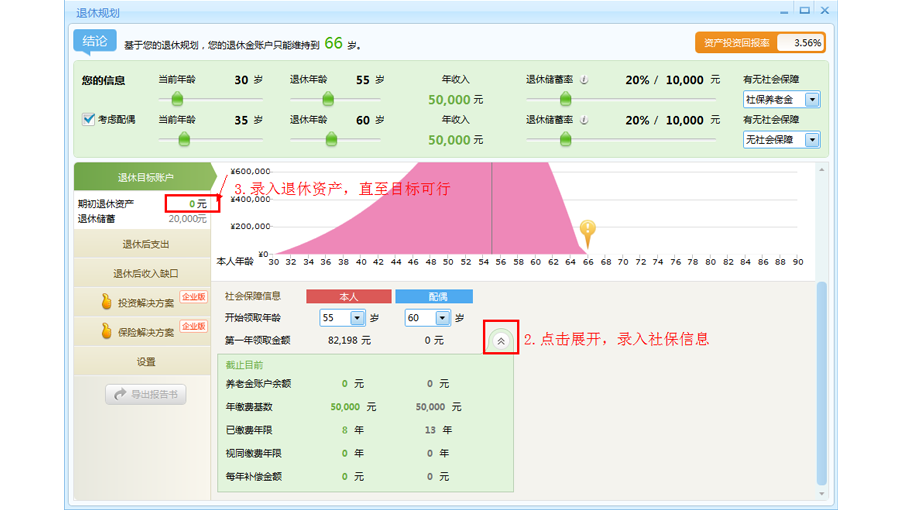Select the 退休后收入缺口 tab

pyautogui.click(x=145, y=273)
